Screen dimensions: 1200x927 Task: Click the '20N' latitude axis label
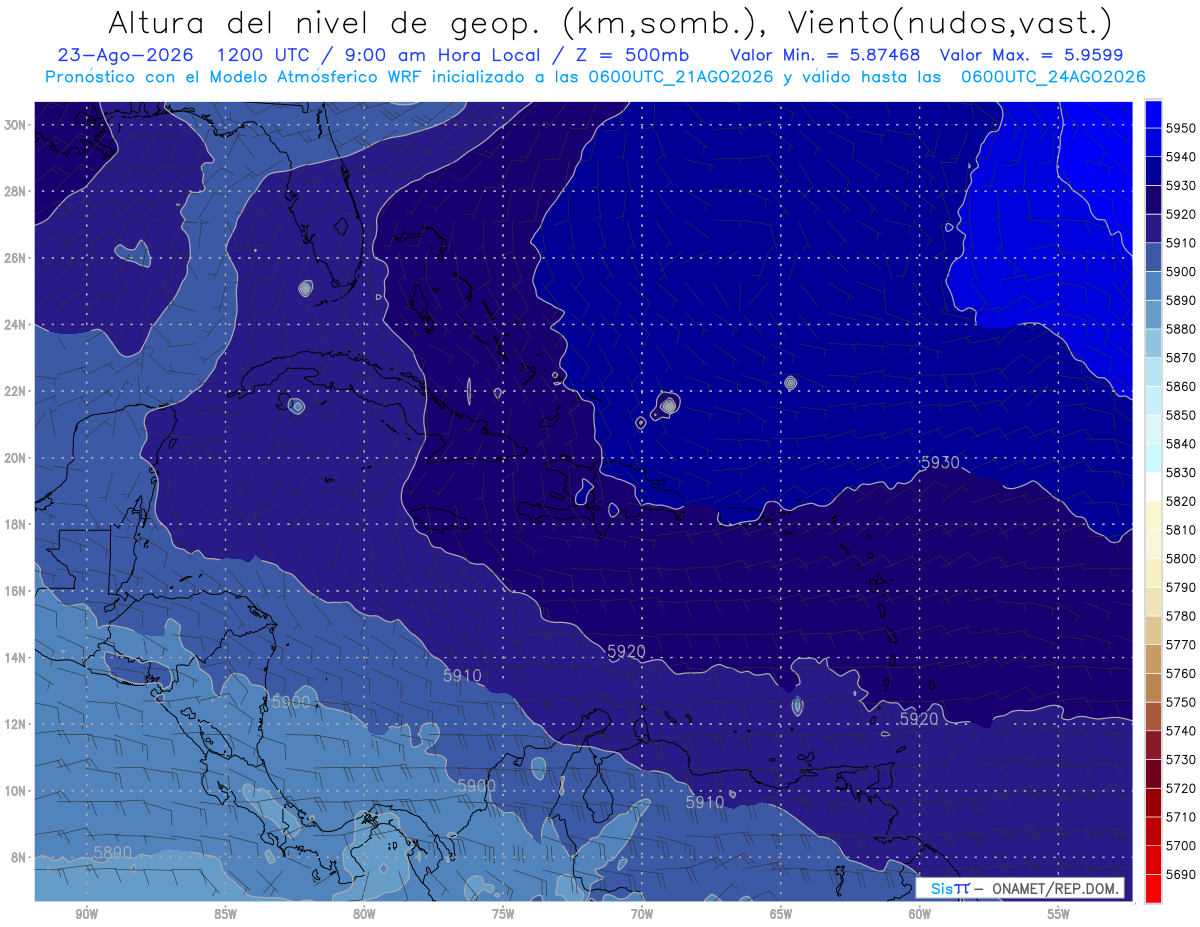click(x=14, y=458)
